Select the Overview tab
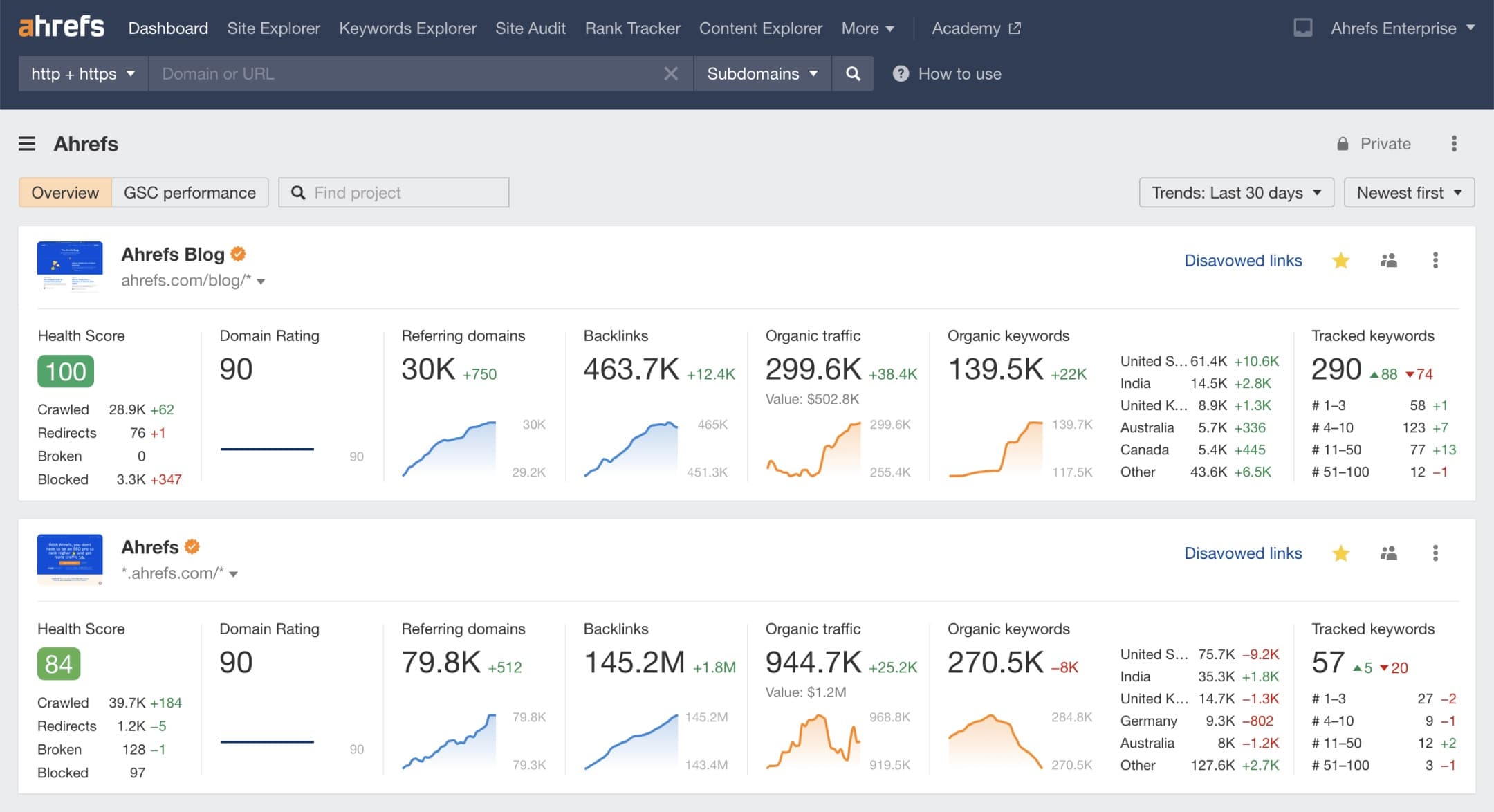Viewport: 1494px width, 812px height. pos(65,192)
